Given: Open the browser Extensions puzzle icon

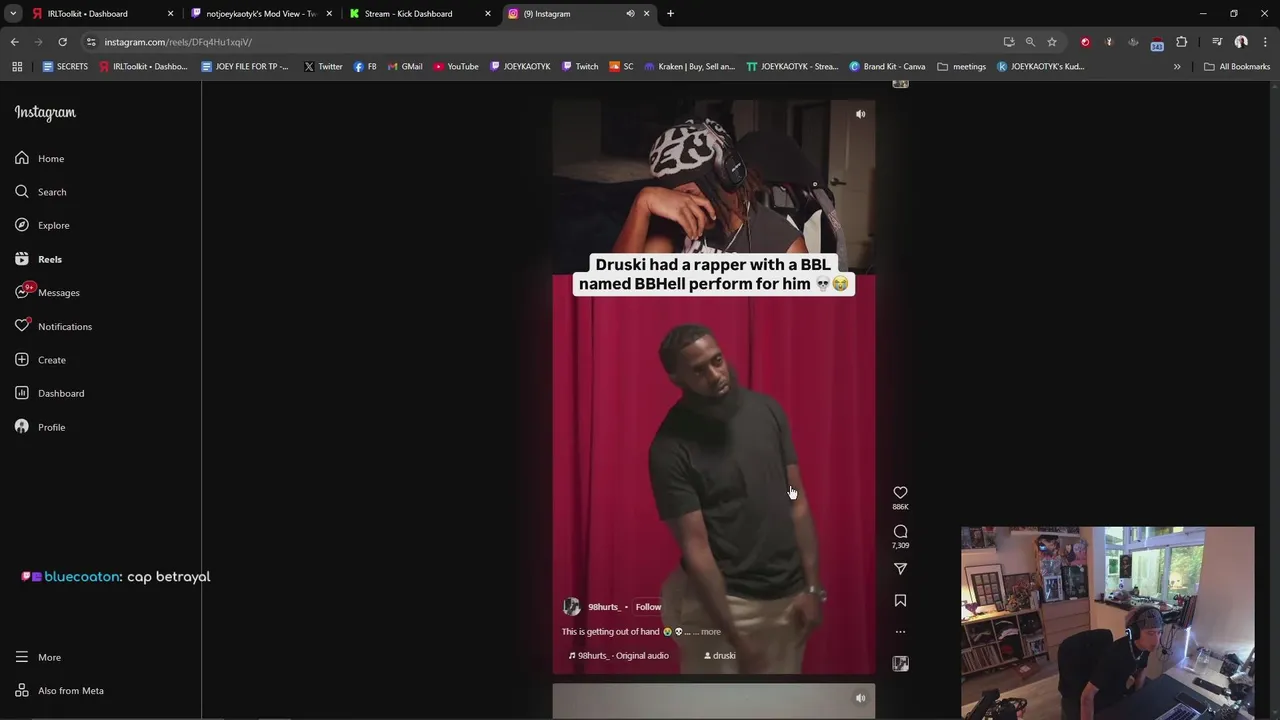Looking at the screenshot, I should click(1182, 42).
